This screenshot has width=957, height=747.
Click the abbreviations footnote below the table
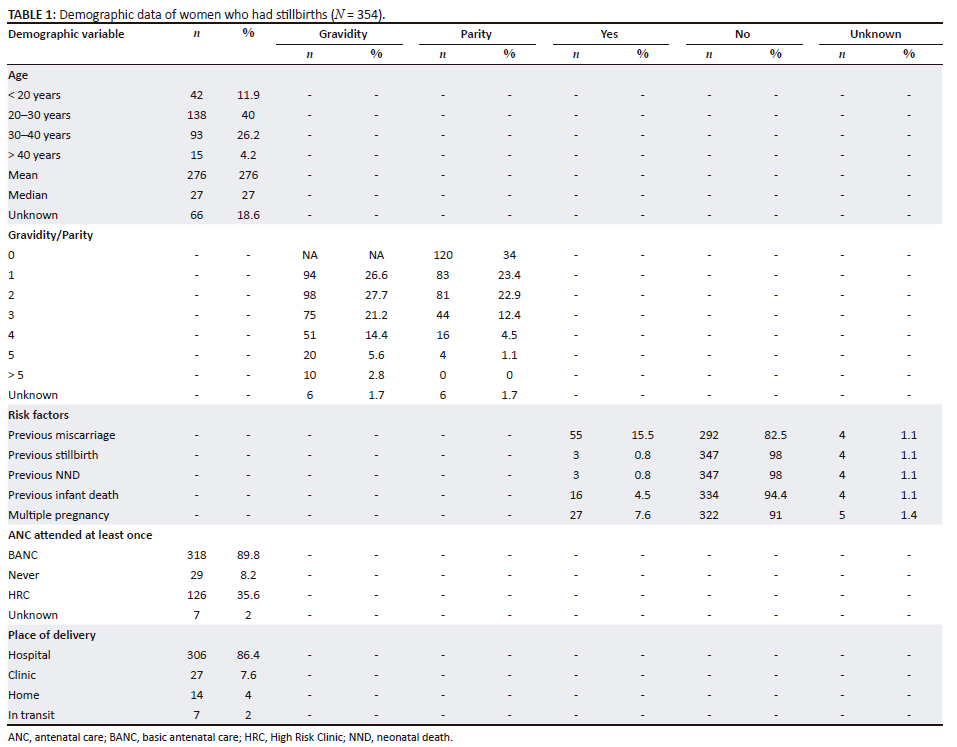click(230, 737)
